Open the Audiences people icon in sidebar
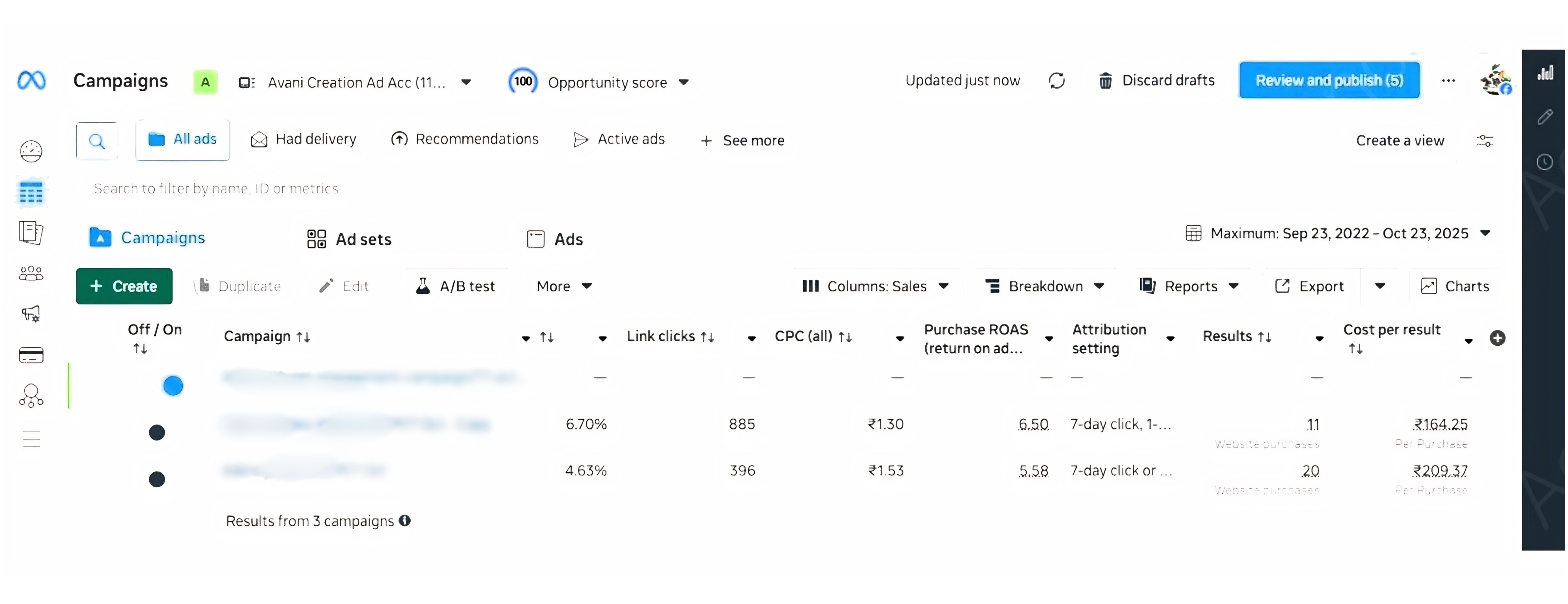Screen dimensions: 1568x604 point(31,273)
